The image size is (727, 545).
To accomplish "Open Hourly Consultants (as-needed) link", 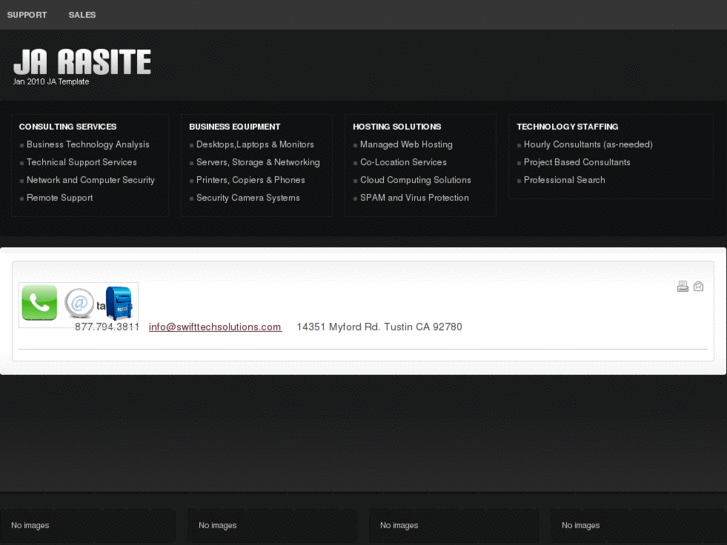I will 588,144.
